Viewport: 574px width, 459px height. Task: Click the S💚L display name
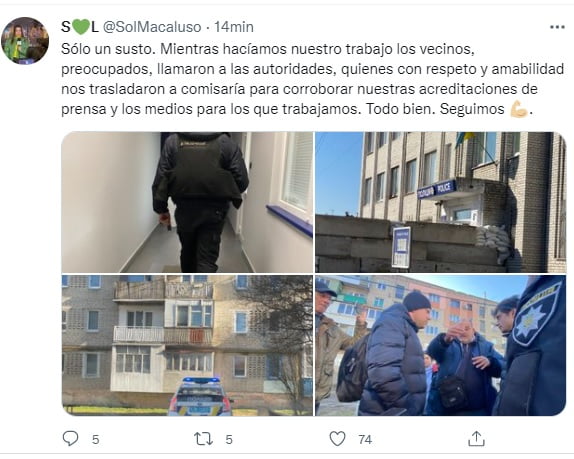coord(80,27)
